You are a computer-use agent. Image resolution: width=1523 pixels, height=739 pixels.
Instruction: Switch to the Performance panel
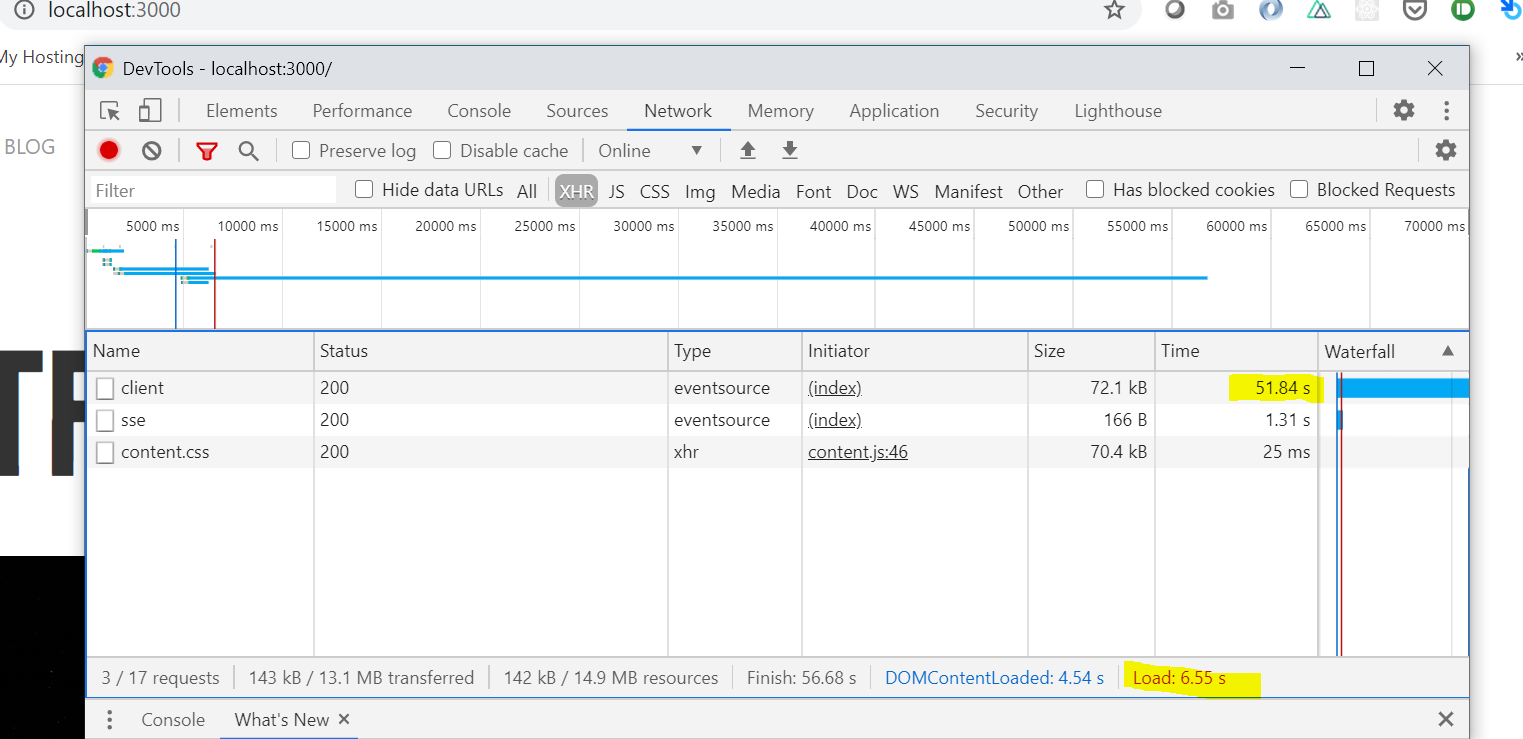(x=362, y=110)
